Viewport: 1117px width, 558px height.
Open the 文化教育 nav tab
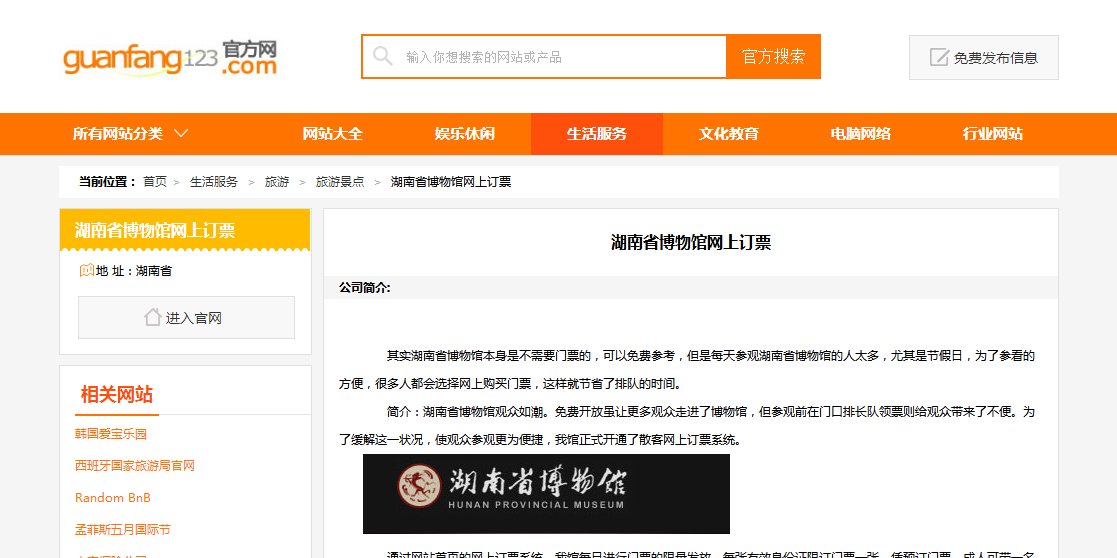729,133
